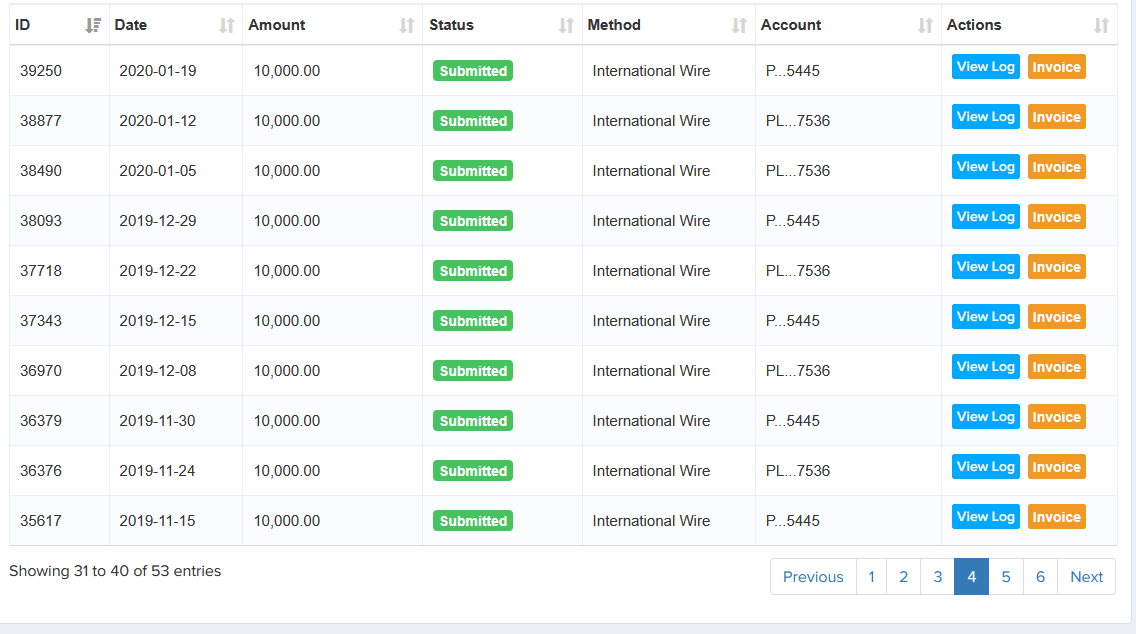Screen dimensions: 1136x634
Task: Click the Date column sort icon
Action: pos(227,25)
